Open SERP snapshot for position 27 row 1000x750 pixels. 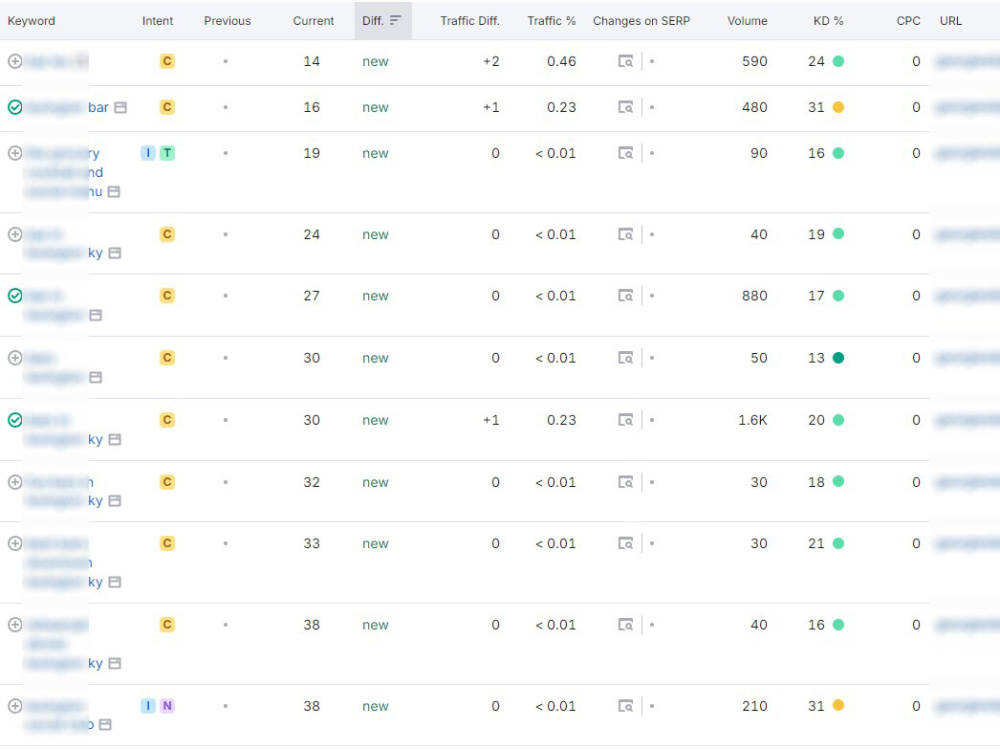[626, 295]
